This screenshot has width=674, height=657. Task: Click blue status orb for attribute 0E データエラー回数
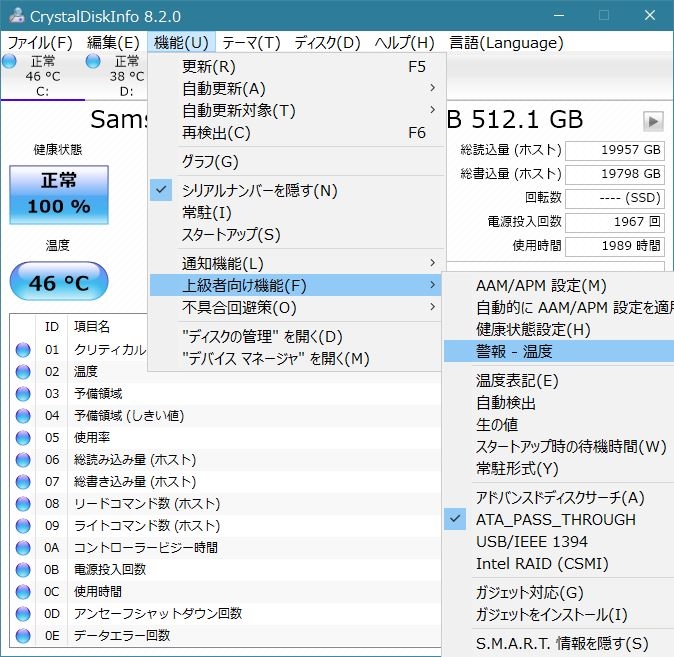[x=23, y=635]
